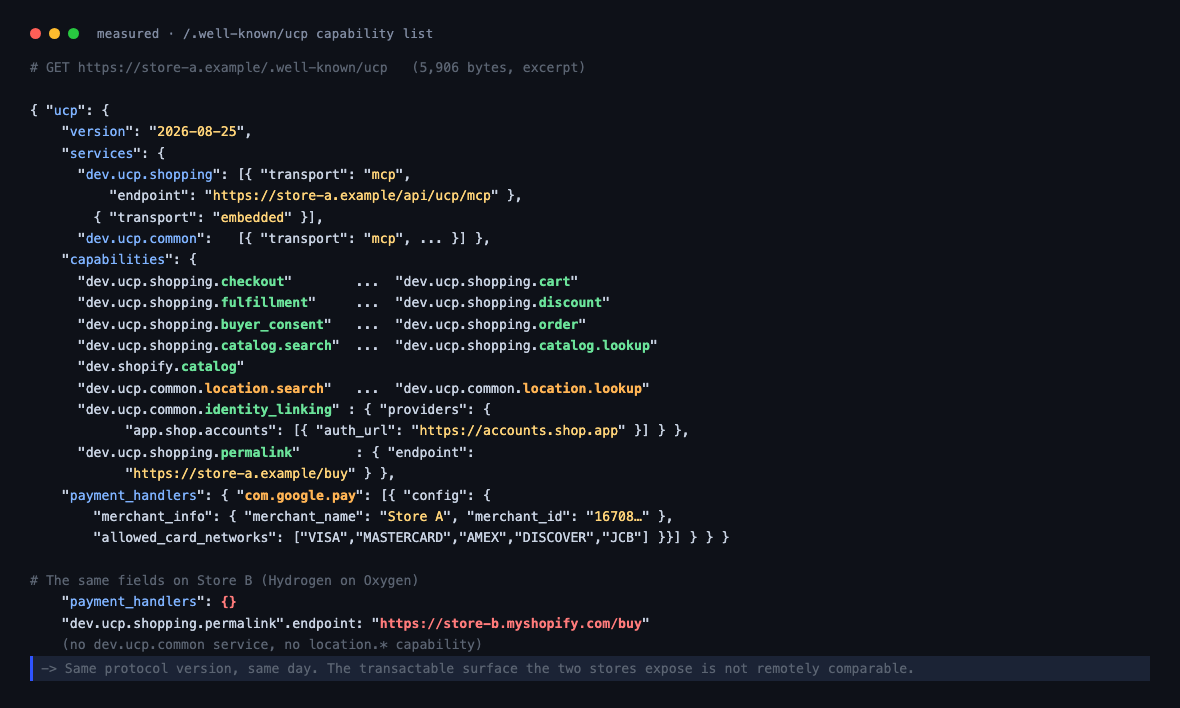The image size is (1180, 708).
Task: Click the yellow minimize window dot
Action: 54,33
